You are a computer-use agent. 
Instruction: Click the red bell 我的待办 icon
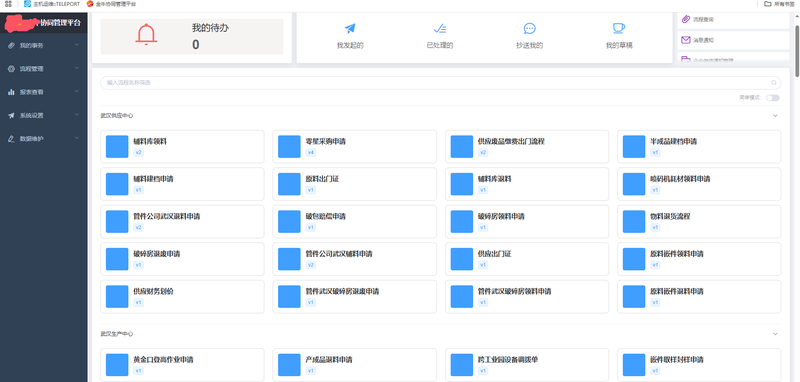[x=146, y=35]
